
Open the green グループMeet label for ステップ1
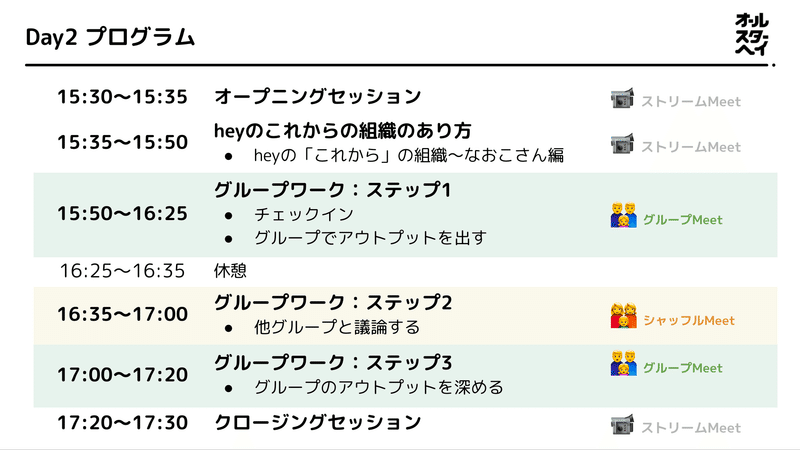point(683,220)
